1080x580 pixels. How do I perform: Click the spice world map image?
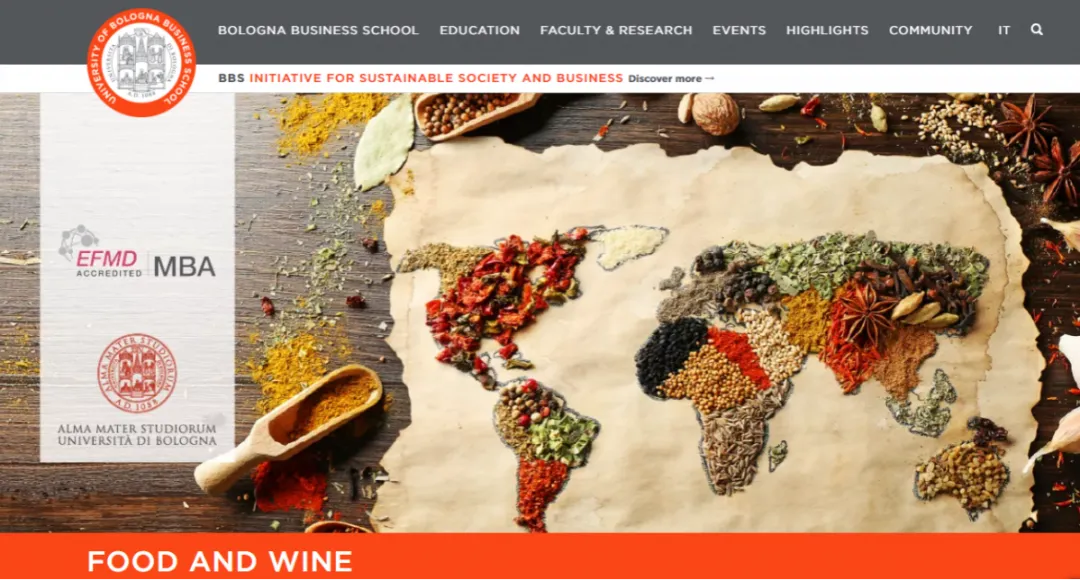pyautogui.click(x=713, y=334)
